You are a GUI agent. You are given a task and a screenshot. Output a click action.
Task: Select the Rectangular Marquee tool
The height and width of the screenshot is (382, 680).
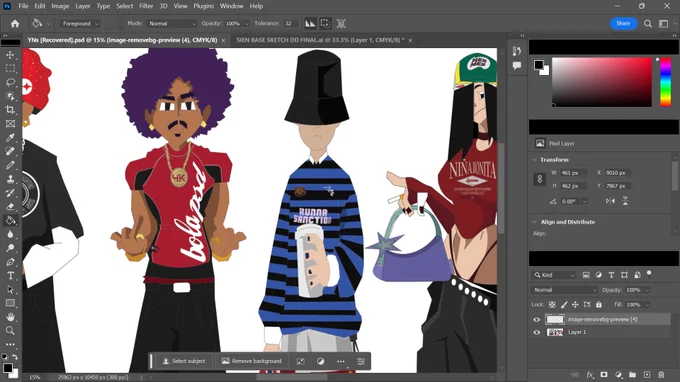coord(10,69)
